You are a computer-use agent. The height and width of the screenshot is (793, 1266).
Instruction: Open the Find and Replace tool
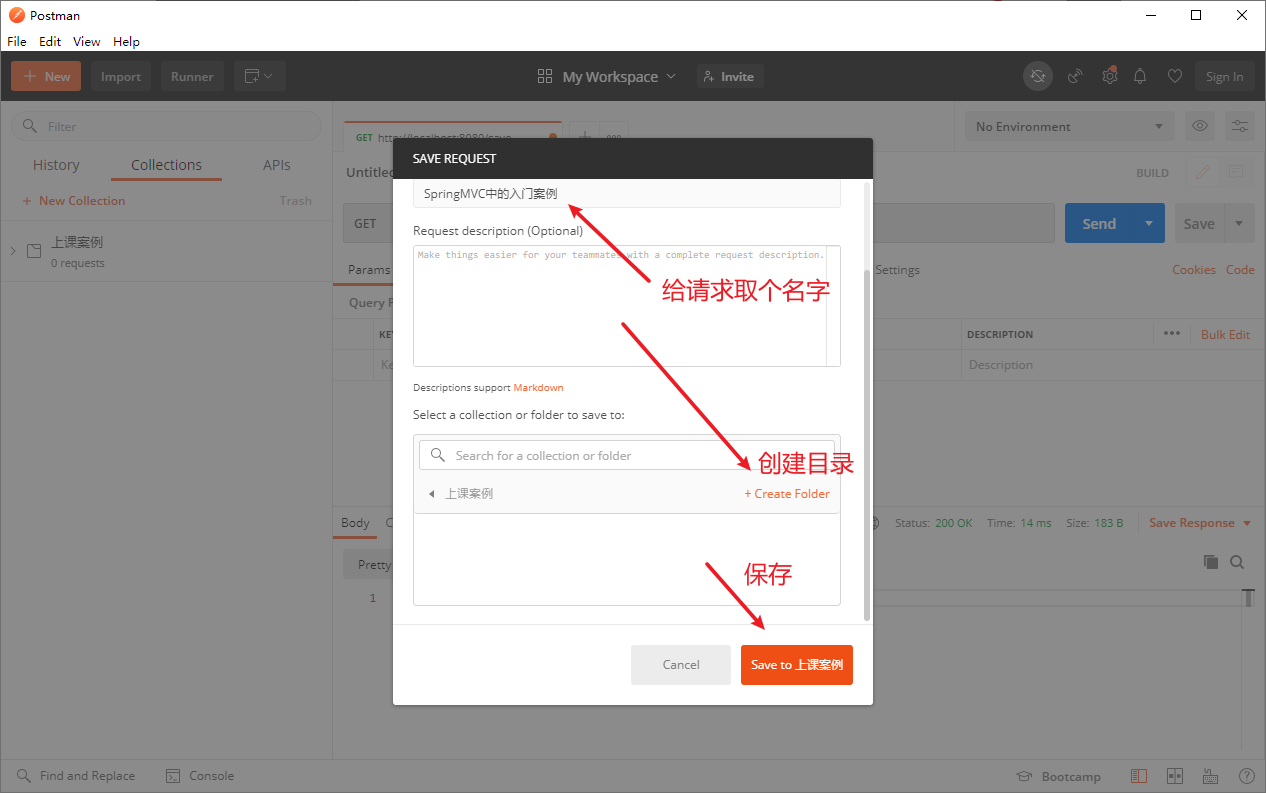76,776
